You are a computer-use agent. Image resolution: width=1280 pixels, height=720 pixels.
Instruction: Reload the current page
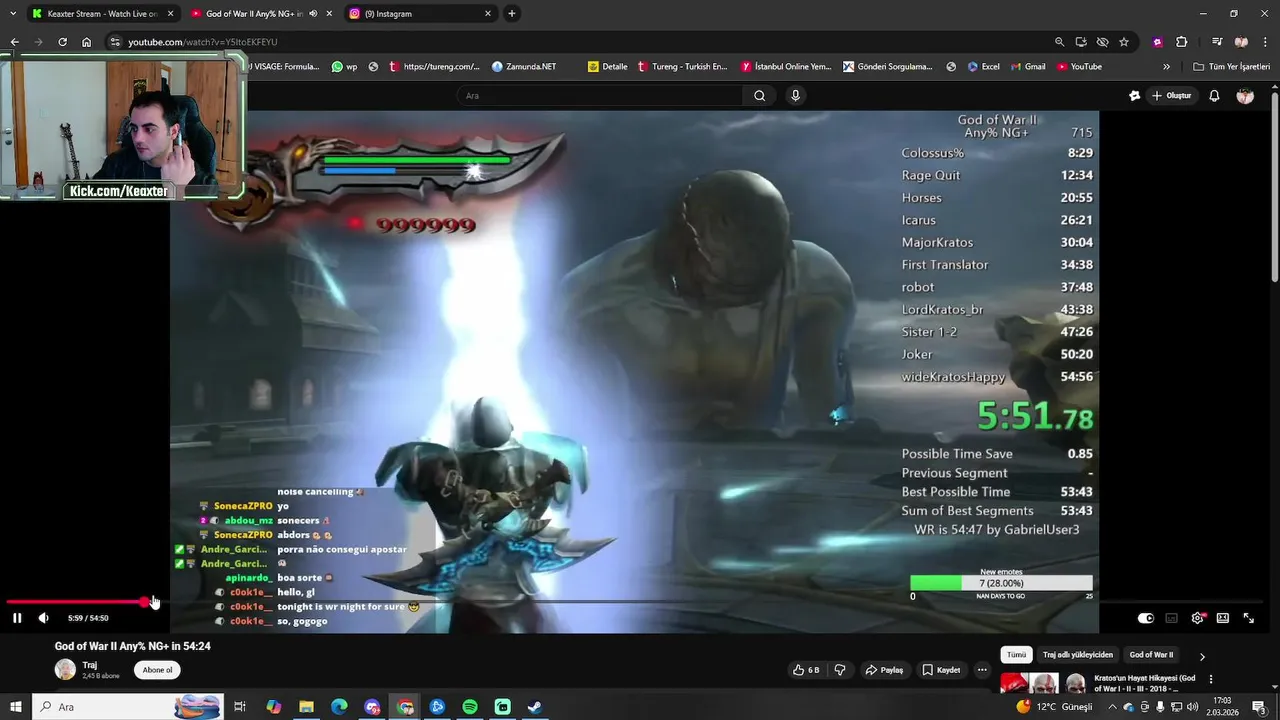[62, 42]
